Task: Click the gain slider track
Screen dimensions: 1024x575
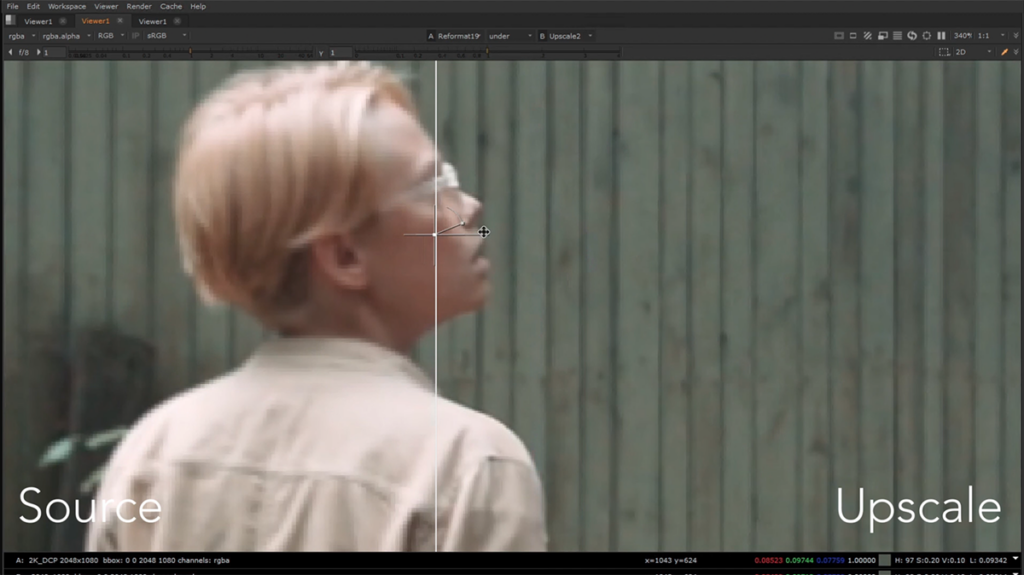Action: (x=191, y=53)
